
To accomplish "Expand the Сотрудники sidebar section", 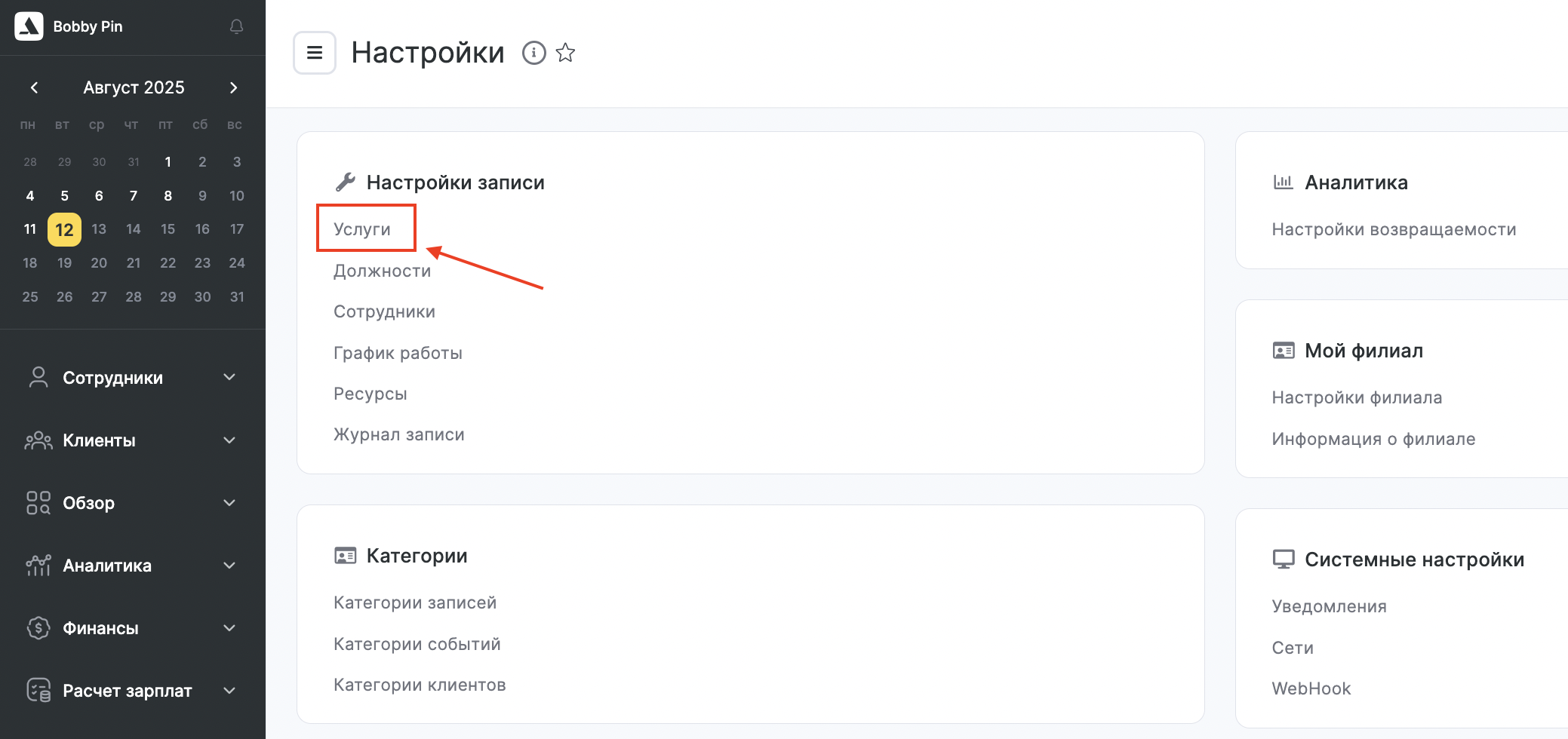I will 229,377.
